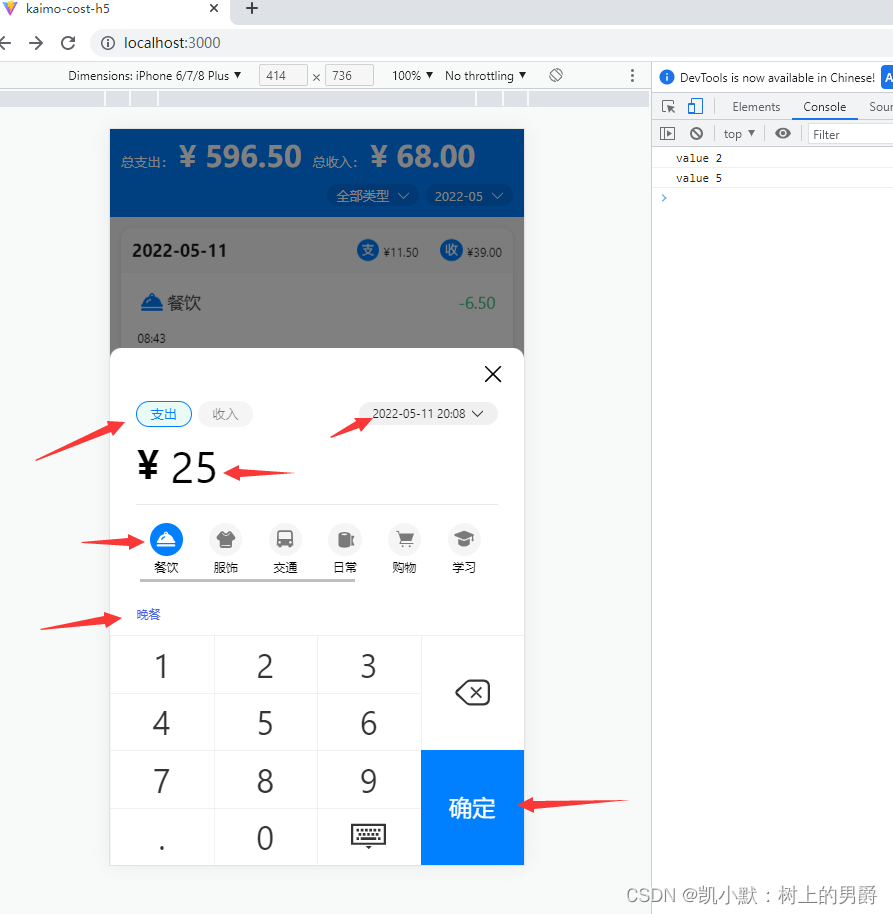Tap keypad number 0
Viewport: 893px width, 914px height.
point(265,837)
